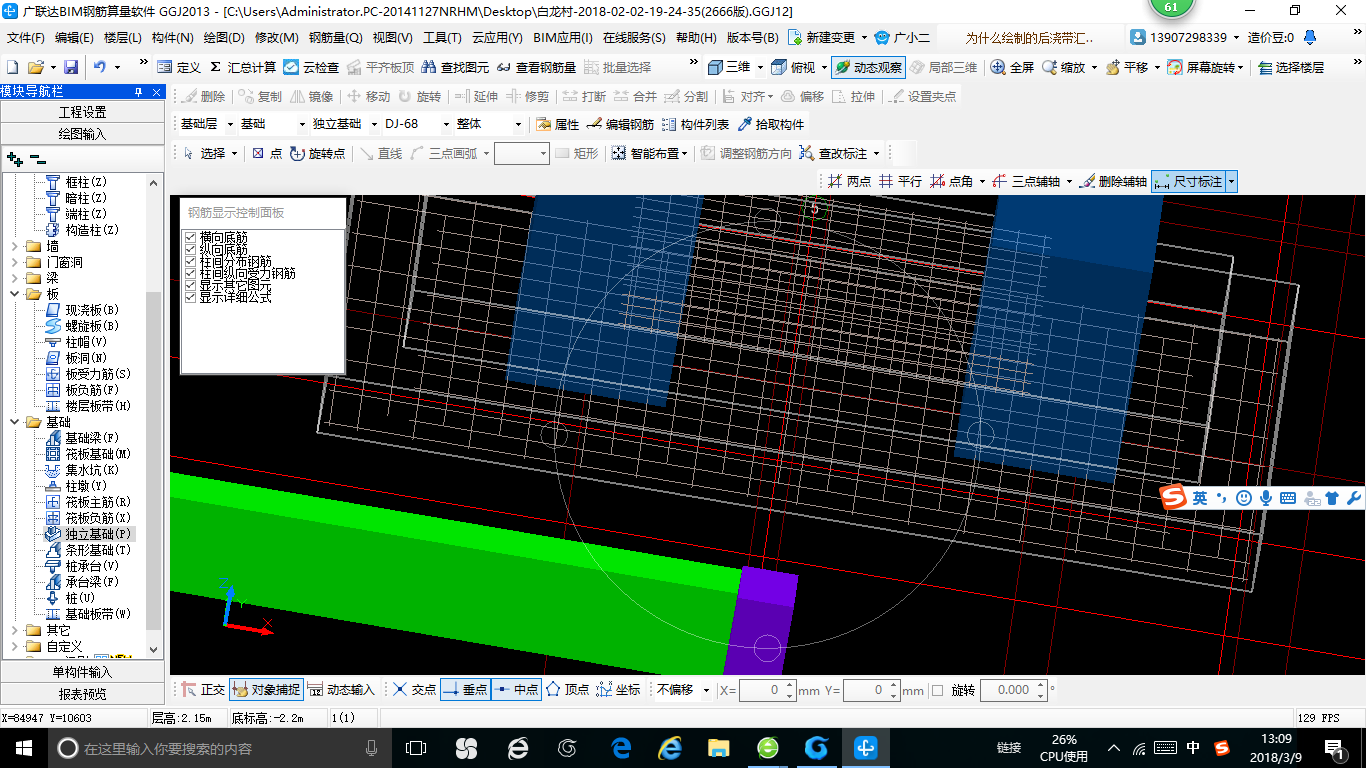Click 查找图元 find element tool
1366x768 pixels.
coord(455,67)
